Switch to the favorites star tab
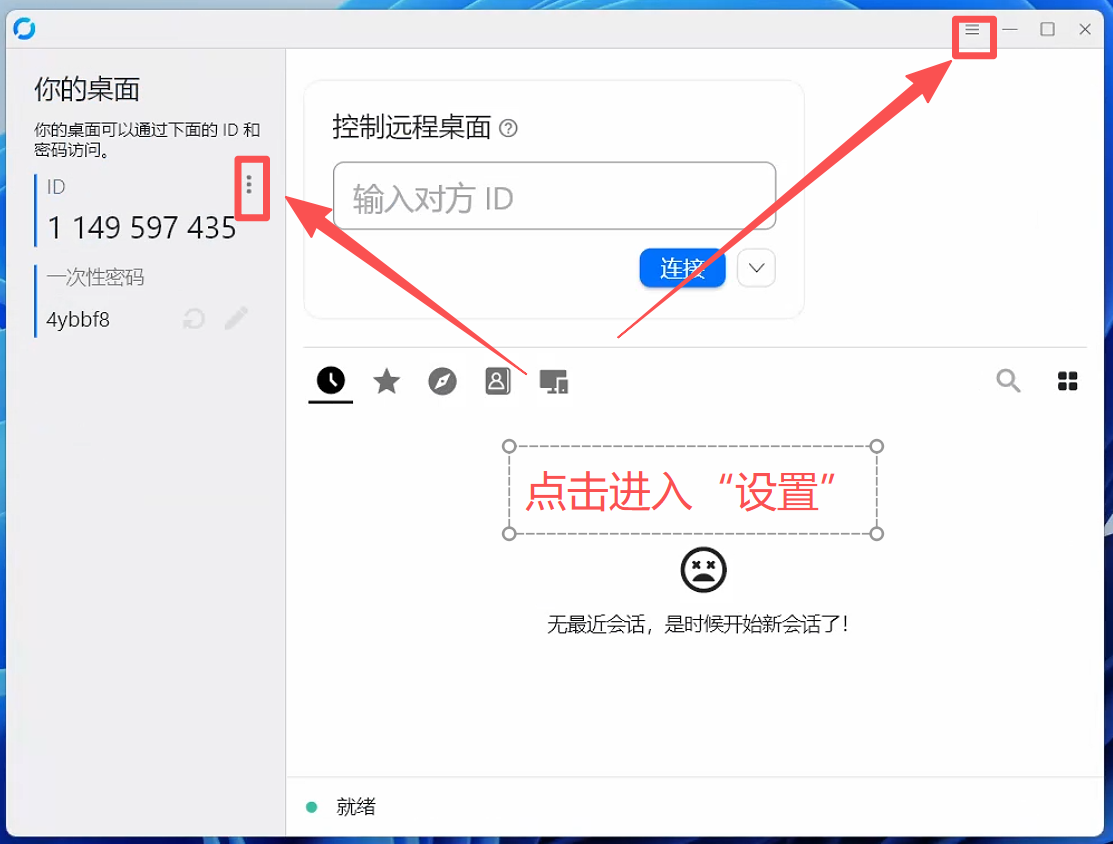Screen dimensions: 1113x844 386,381
